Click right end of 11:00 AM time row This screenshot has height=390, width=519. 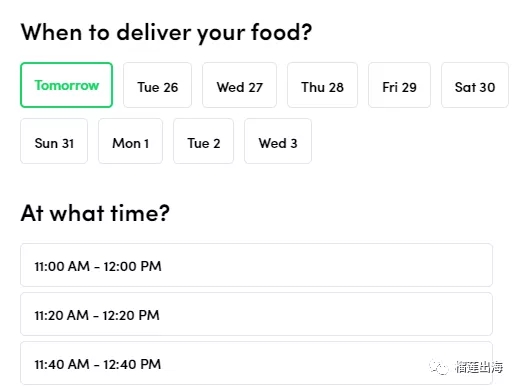point(473,265)
